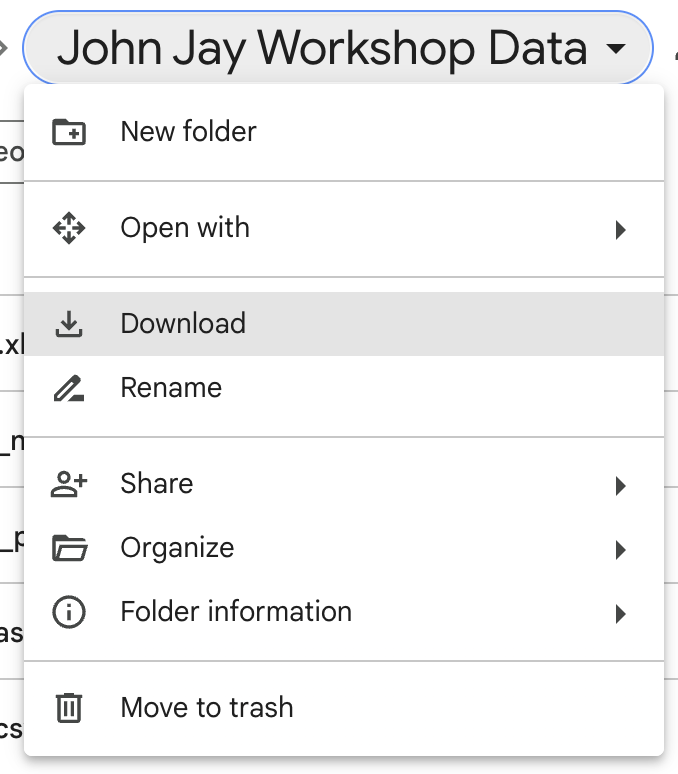Click the Rename pencil icon

pos(69,388)
